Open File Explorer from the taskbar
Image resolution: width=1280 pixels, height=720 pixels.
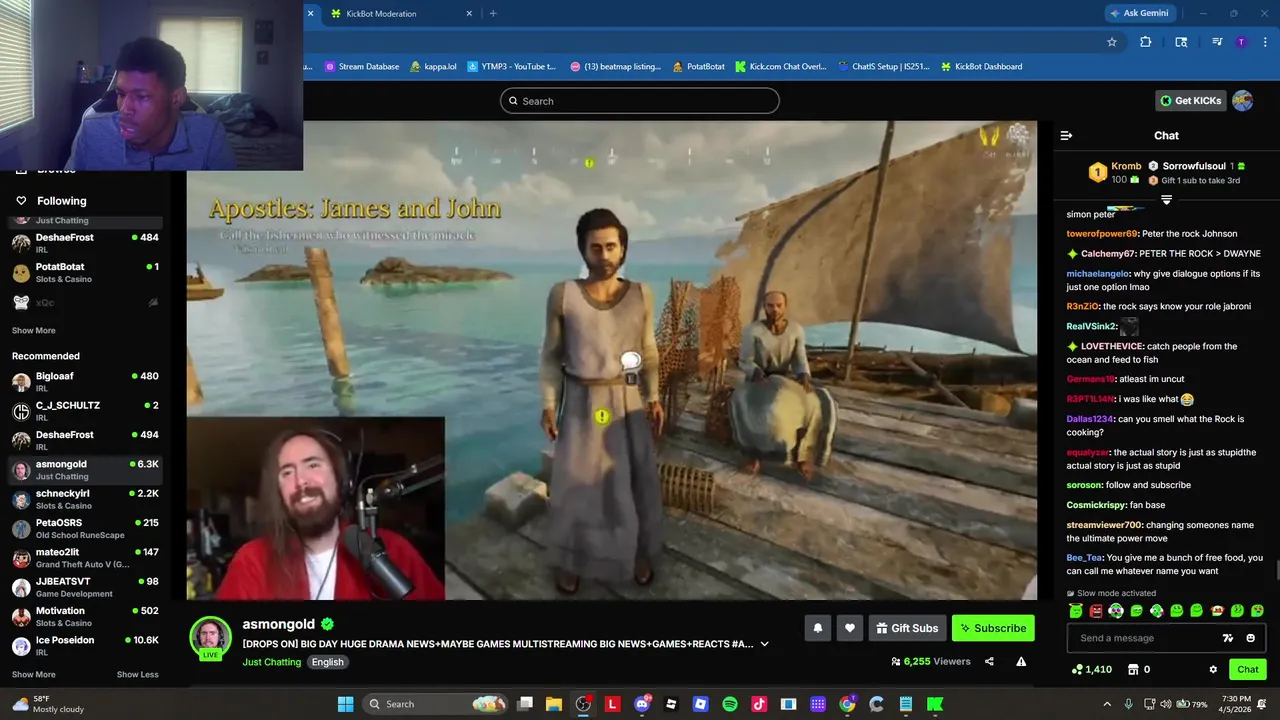click(554, 704)
